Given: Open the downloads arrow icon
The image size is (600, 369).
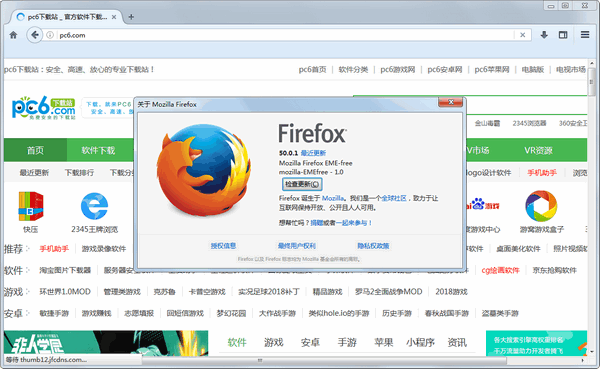Looking at the screenshot, I should click(x=544, y=35).
